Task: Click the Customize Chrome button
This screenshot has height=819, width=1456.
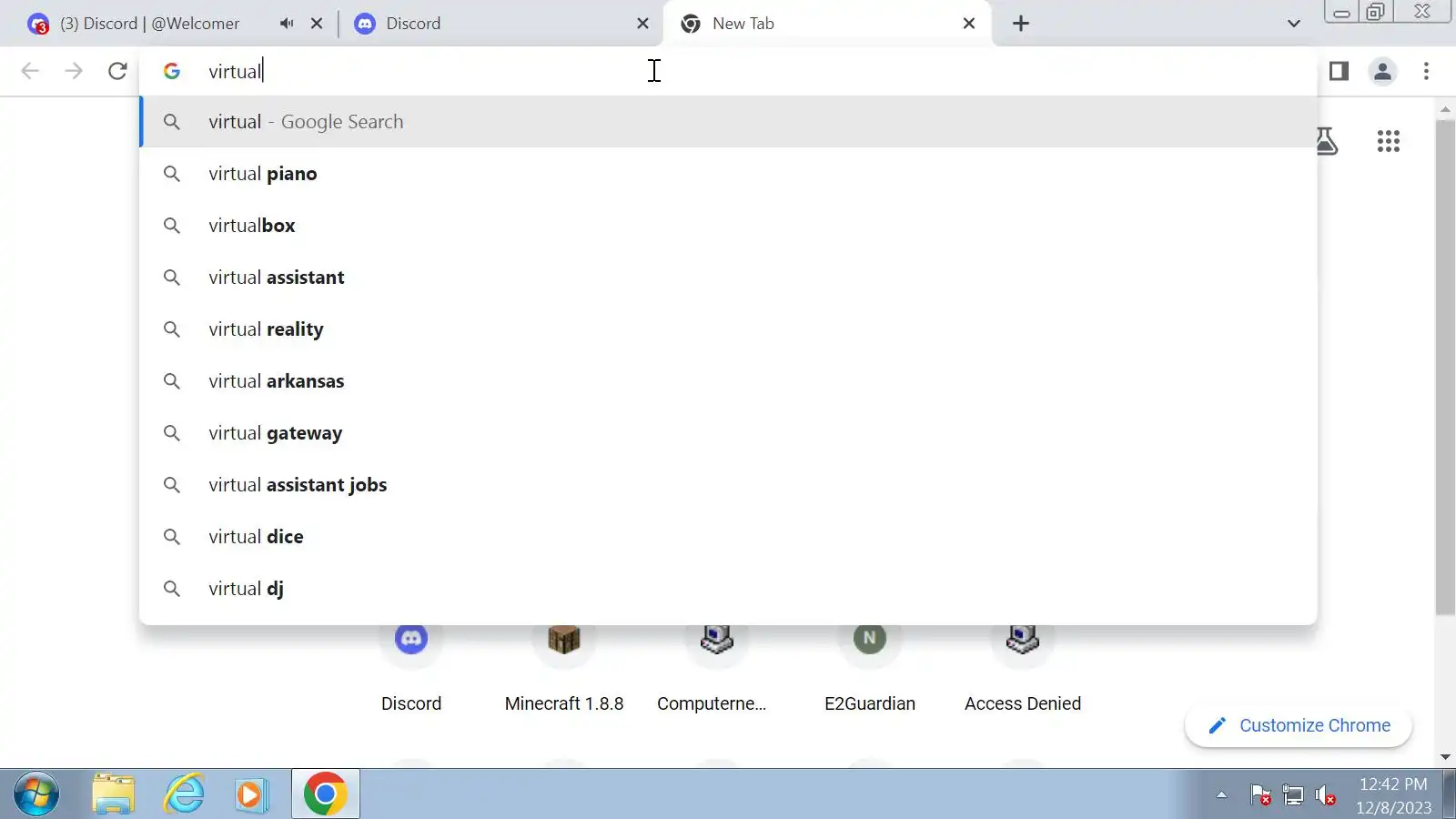Action: coord(1299,725)
